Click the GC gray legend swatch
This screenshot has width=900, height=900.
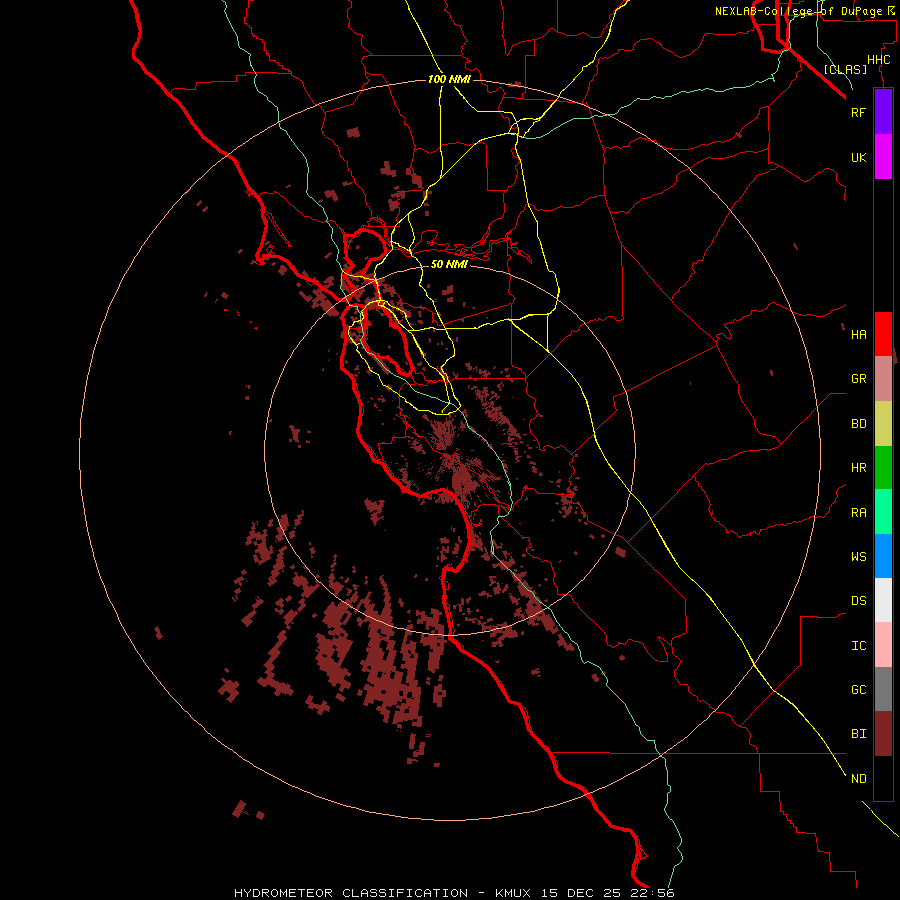coord(883,689)
